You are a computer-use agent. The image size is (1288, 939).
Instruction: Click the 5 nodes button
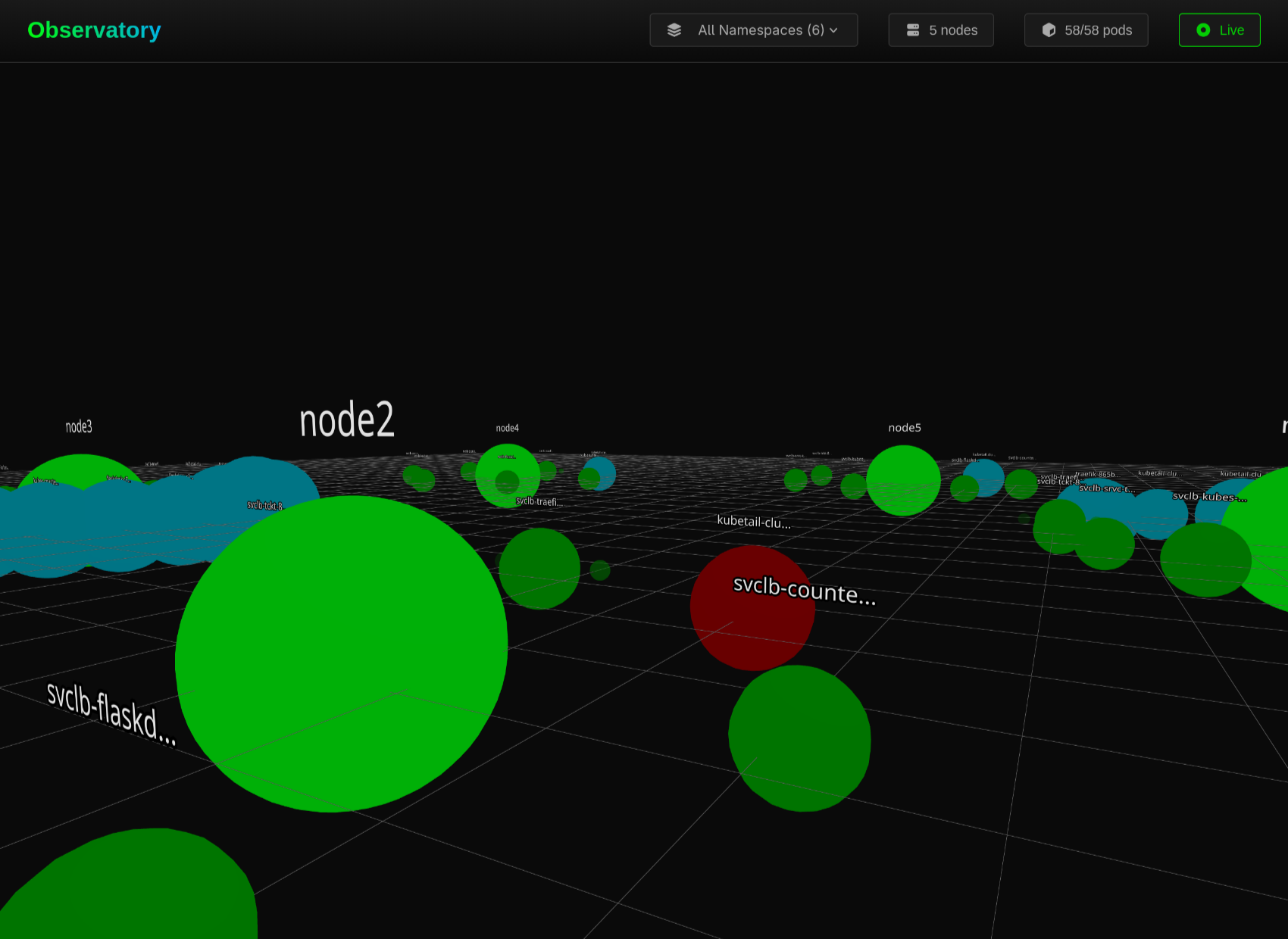coord(941,30)
